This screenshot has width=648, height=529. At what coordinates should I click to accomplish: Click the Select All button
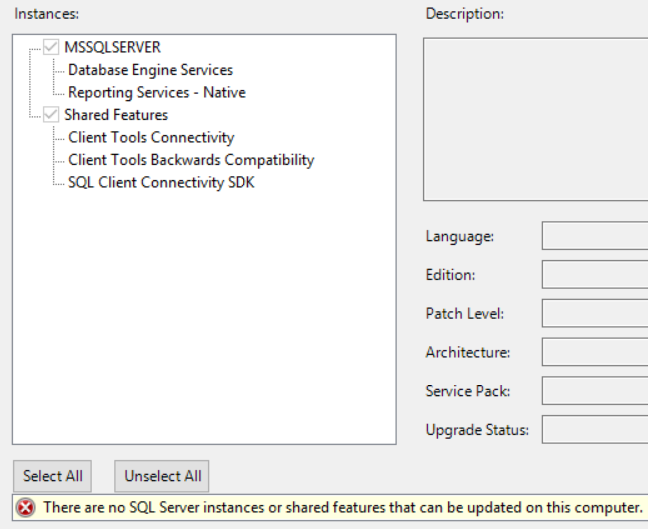[52, 476]
